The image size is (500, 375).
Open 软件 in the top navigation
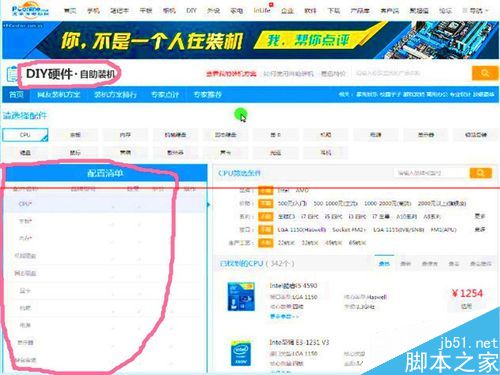310,11
